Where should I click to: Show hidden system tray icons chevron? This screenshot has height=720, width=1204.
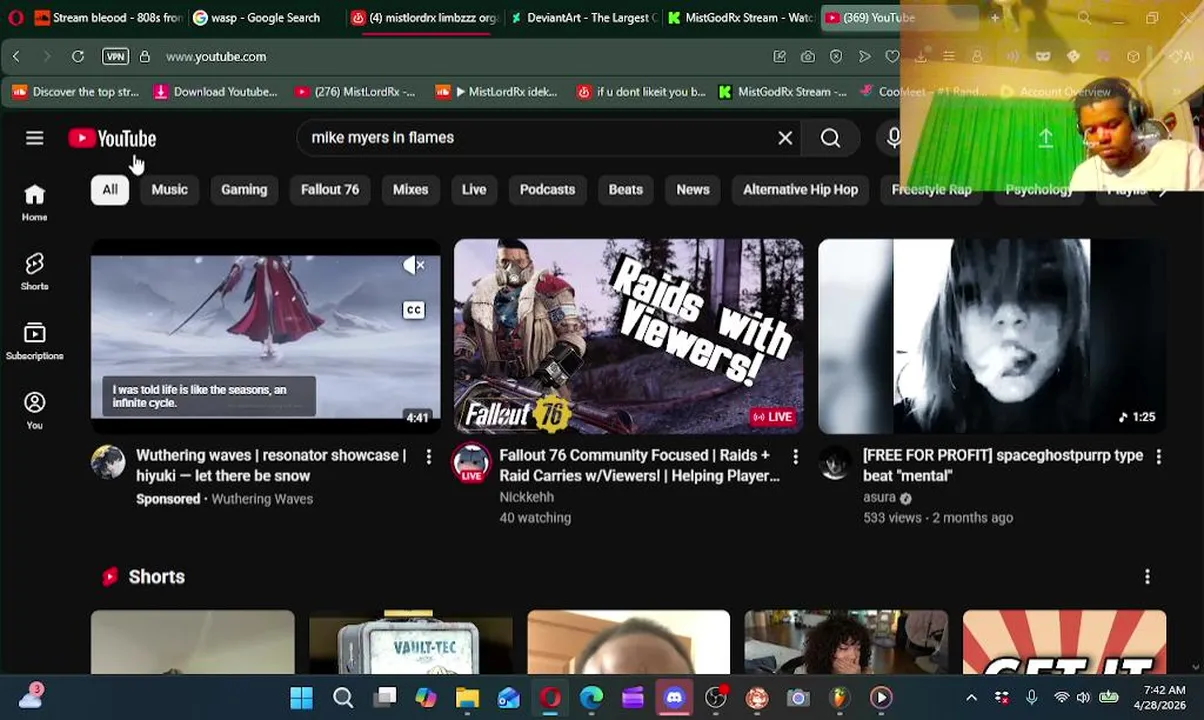coord(971,697)
